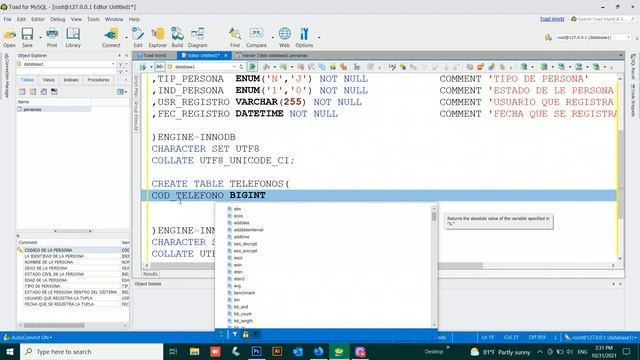
Task: Open Photoshop from the taskbar
Action: pyautogui.click(x=256, y=351)
